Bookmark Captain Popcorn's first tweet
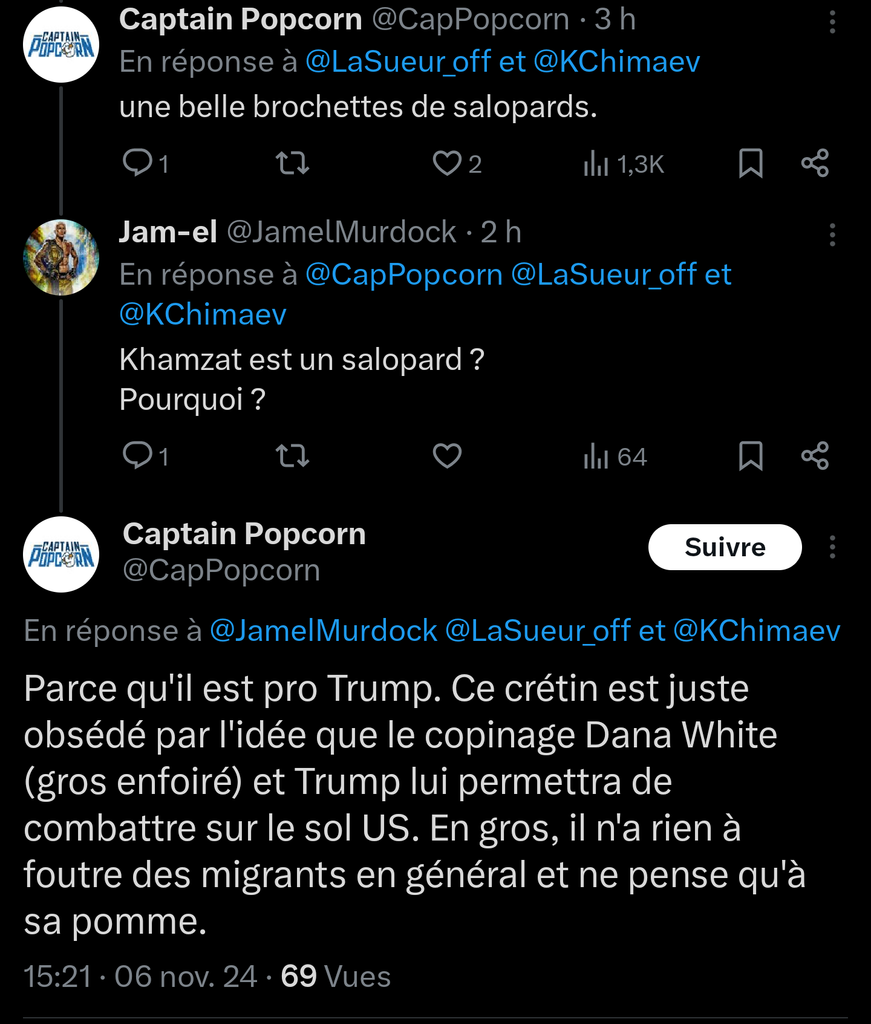This screenshot has width=871, height=1024. (751, 163)
